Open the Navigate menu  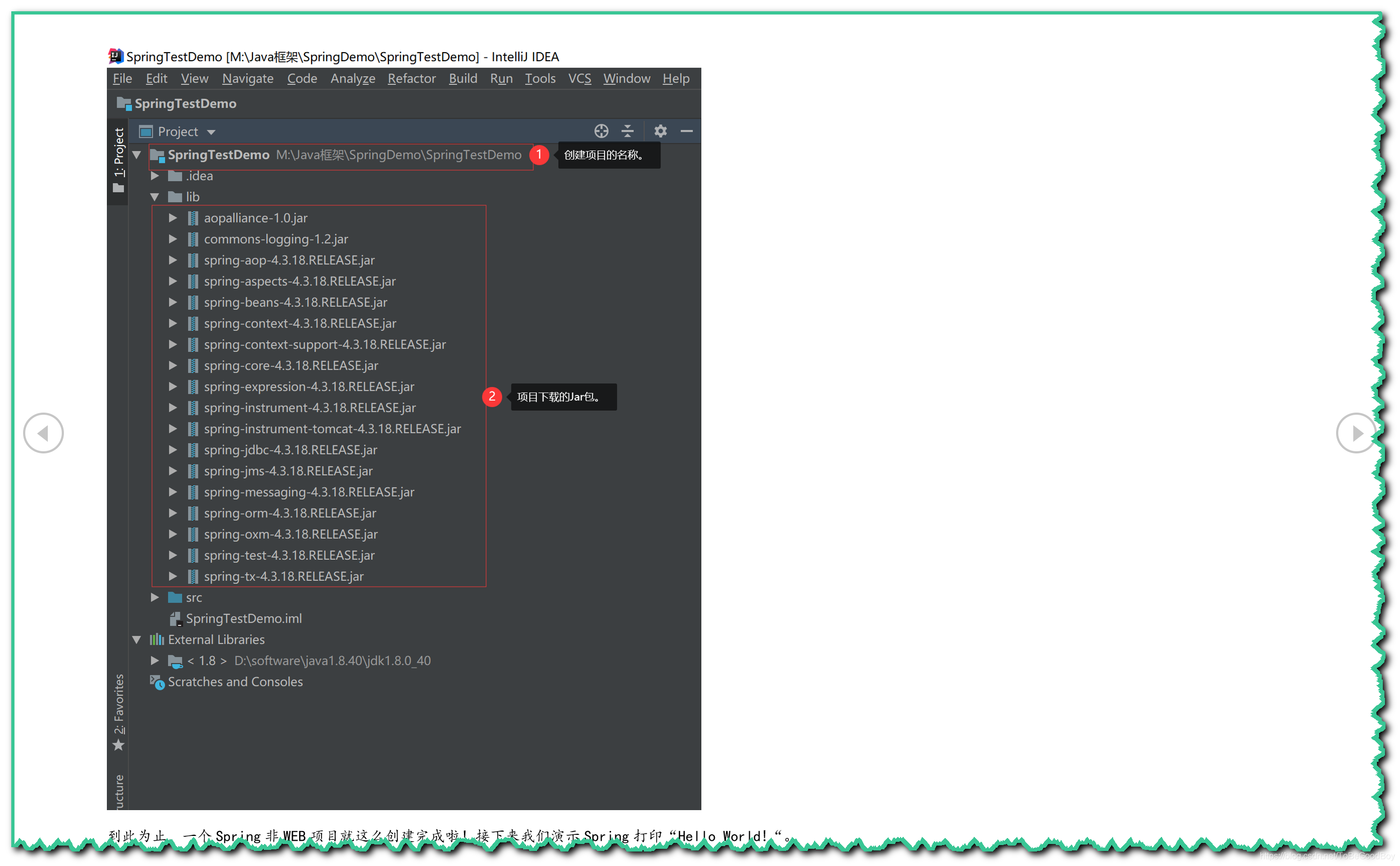coord(247,78)
